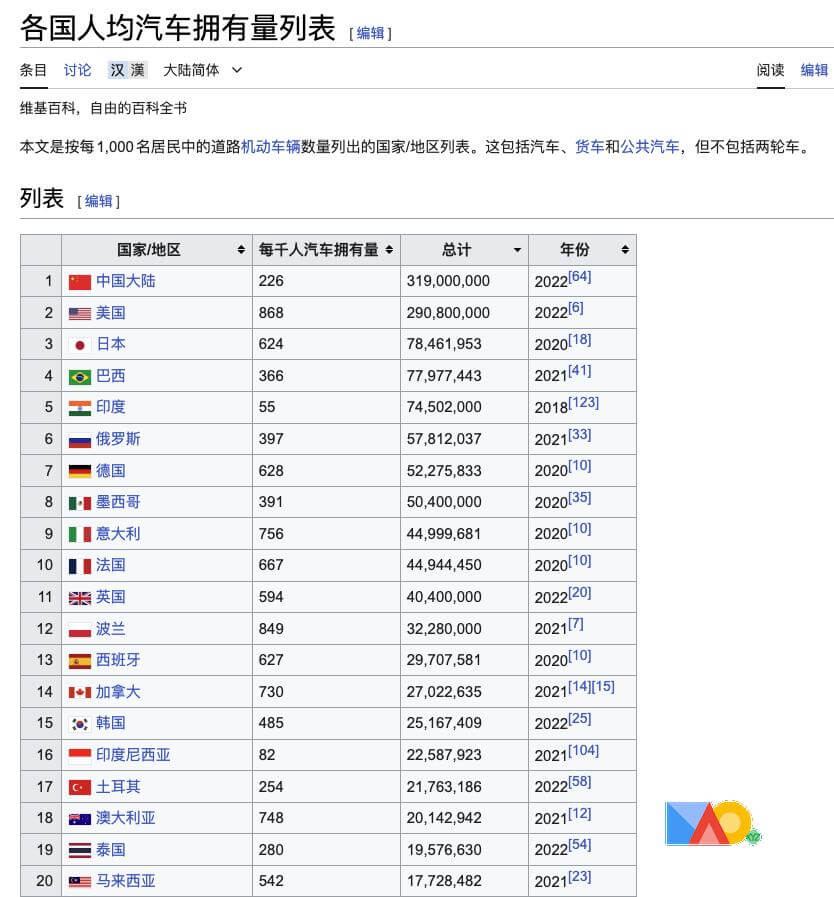The width and height of the screenshot is (834, 897).
Task: Open the 编辑 tab at top right
Action: point(814,70)
